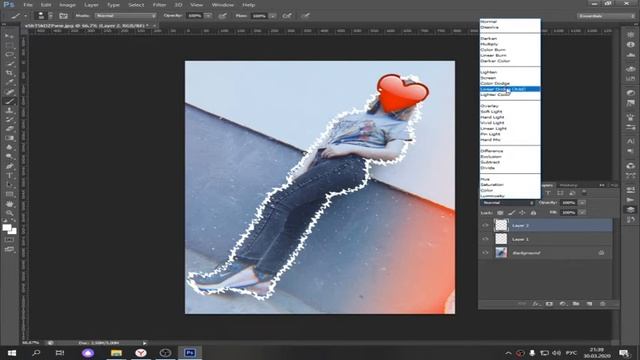640x360 pixels.
Task: Toggle lock all padlock icon
Action: (x=533, y=213)
